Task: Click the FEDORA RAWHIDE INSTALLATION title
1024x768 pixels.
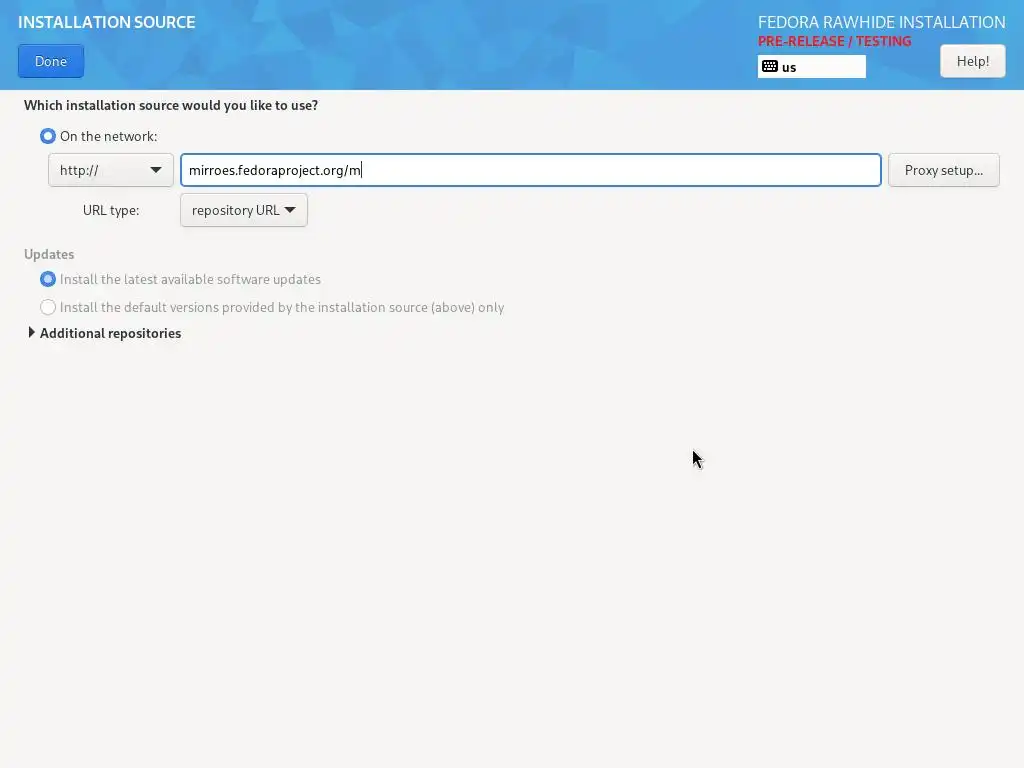Action: (881, 22)
